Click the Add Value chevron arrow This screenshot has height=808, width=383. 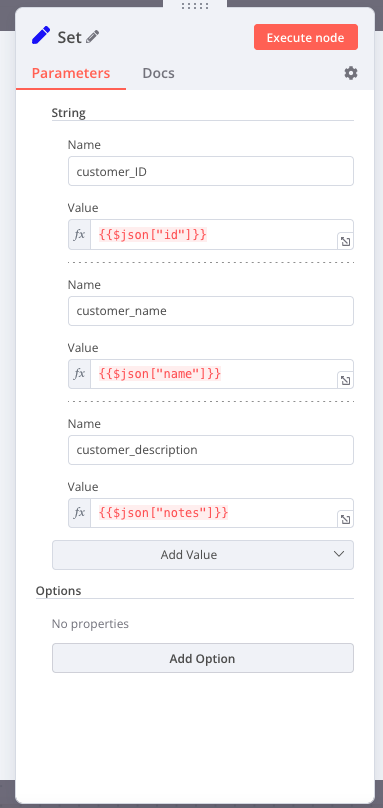(x=339, y=554)
